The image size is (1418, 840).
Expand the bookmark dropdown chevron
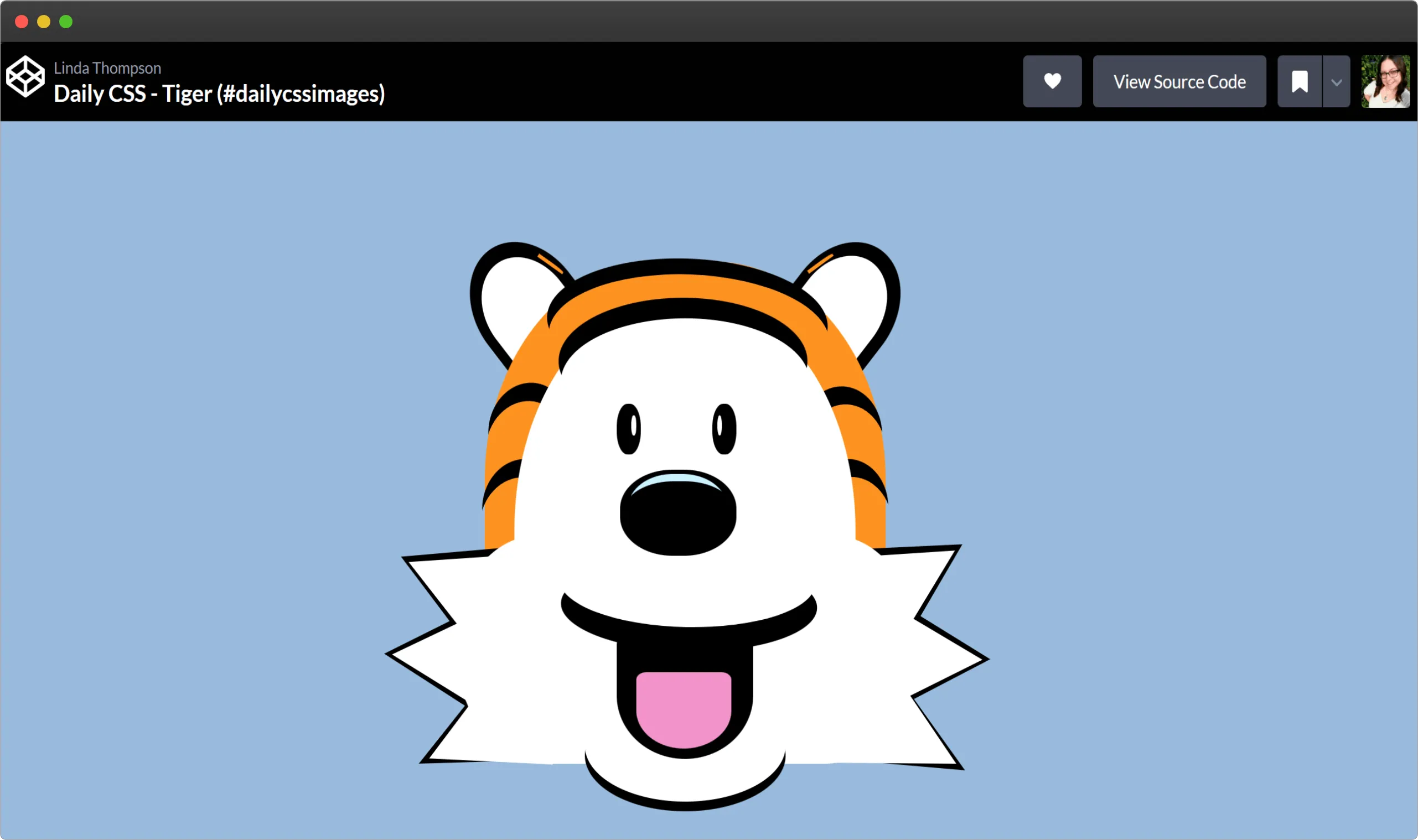pos(1337,81)
